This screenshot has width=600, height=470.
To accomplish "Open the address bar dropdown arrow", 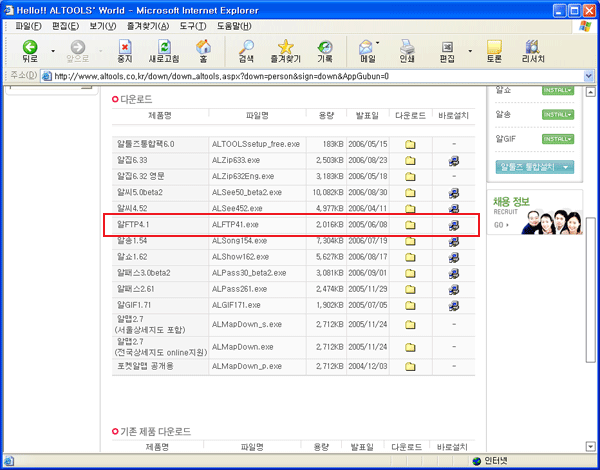I will pos(589,76).
